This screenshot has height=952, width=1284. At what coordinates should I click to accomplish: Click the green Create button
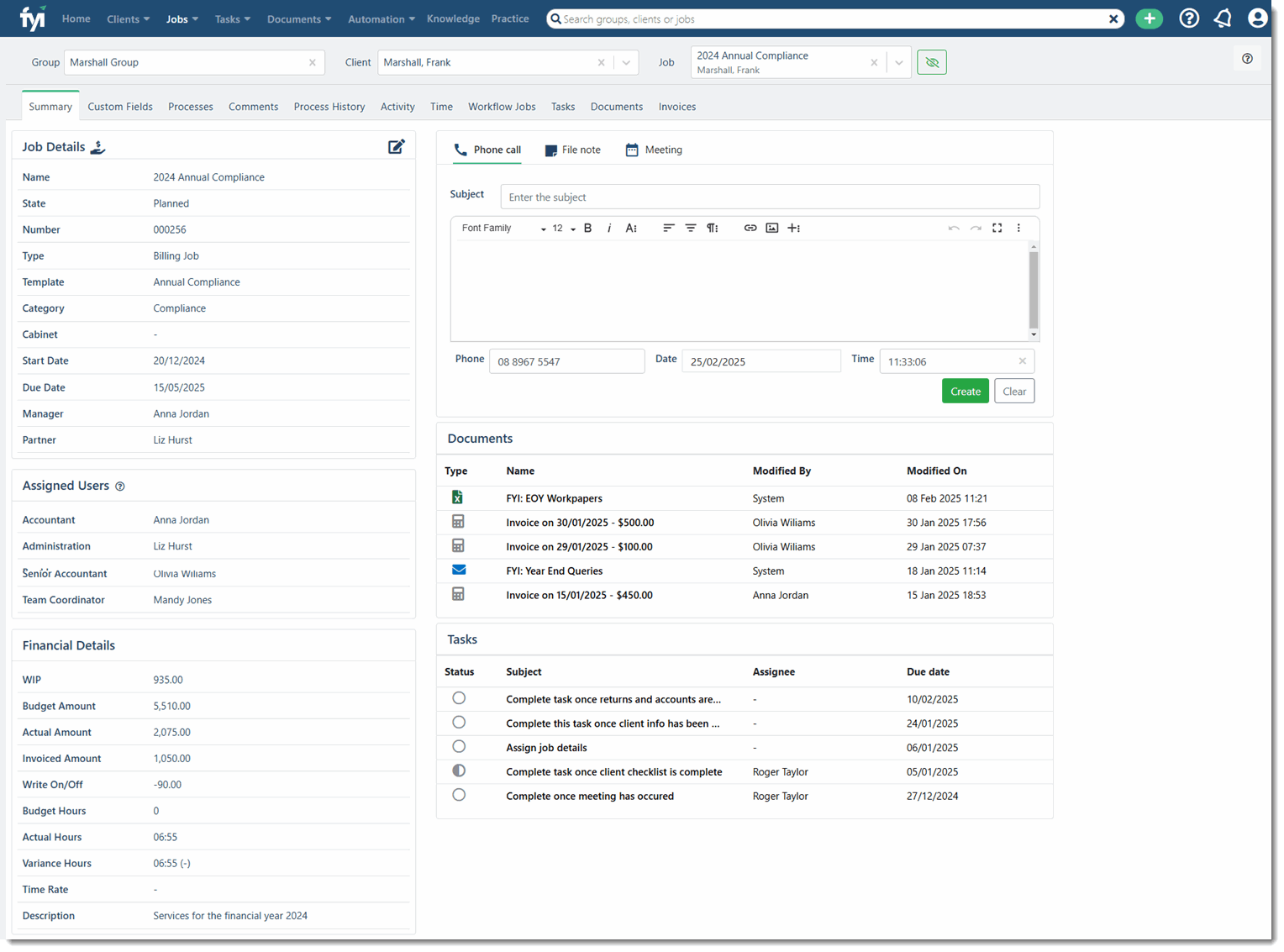(x=966, y=391)
